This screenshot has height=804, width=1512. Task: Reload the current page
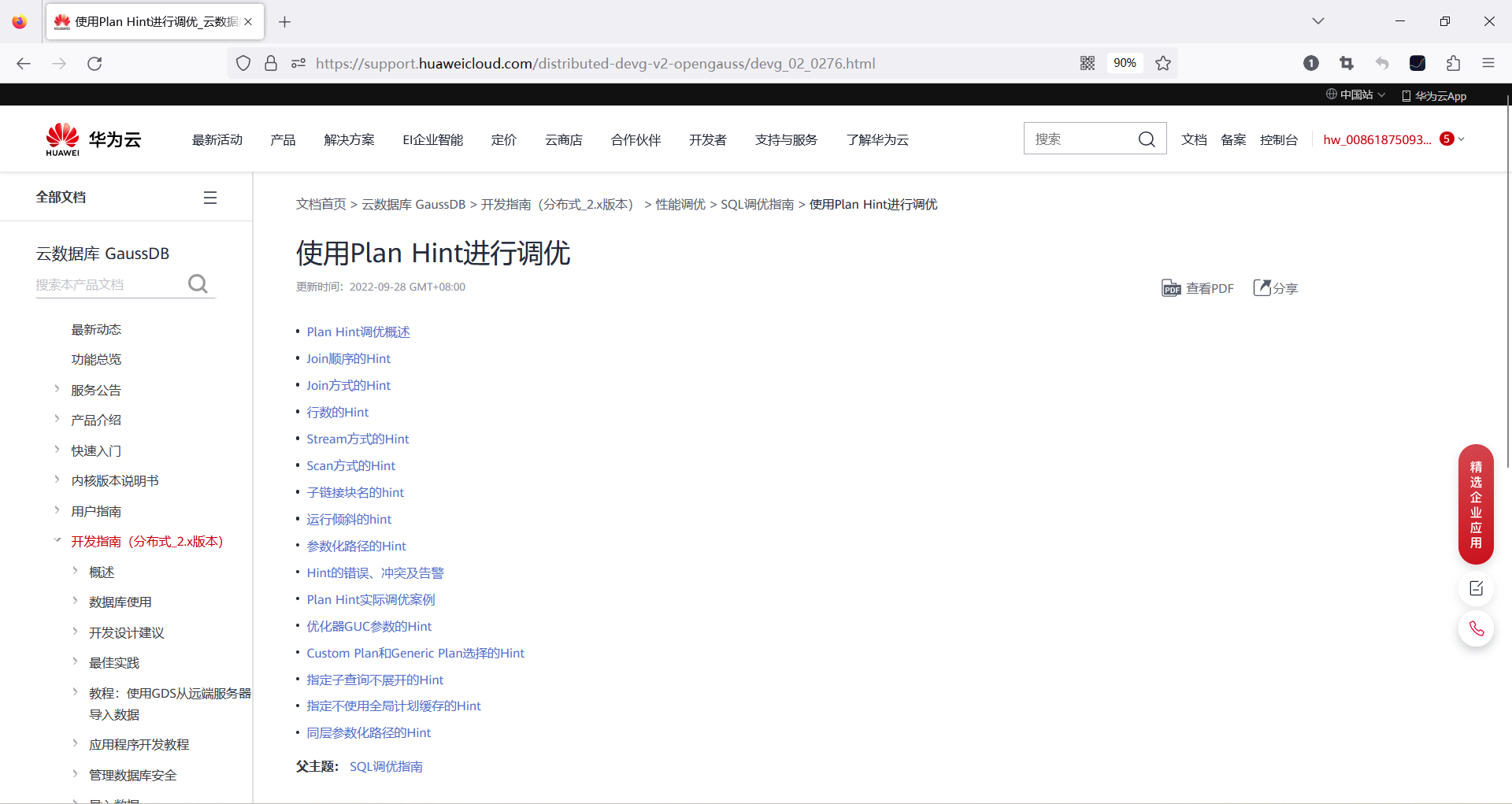(94, 63)
